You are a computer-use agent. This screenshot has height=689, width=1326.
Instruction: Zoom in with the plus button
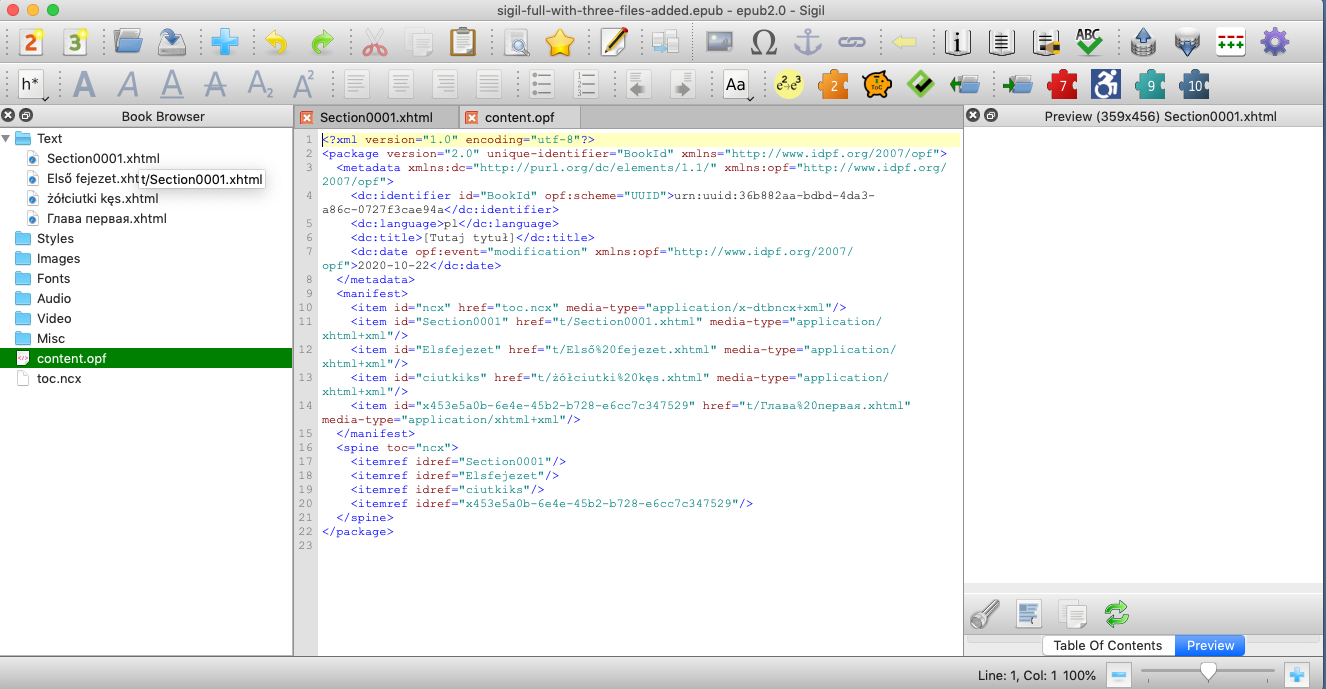click(1296, 673)
